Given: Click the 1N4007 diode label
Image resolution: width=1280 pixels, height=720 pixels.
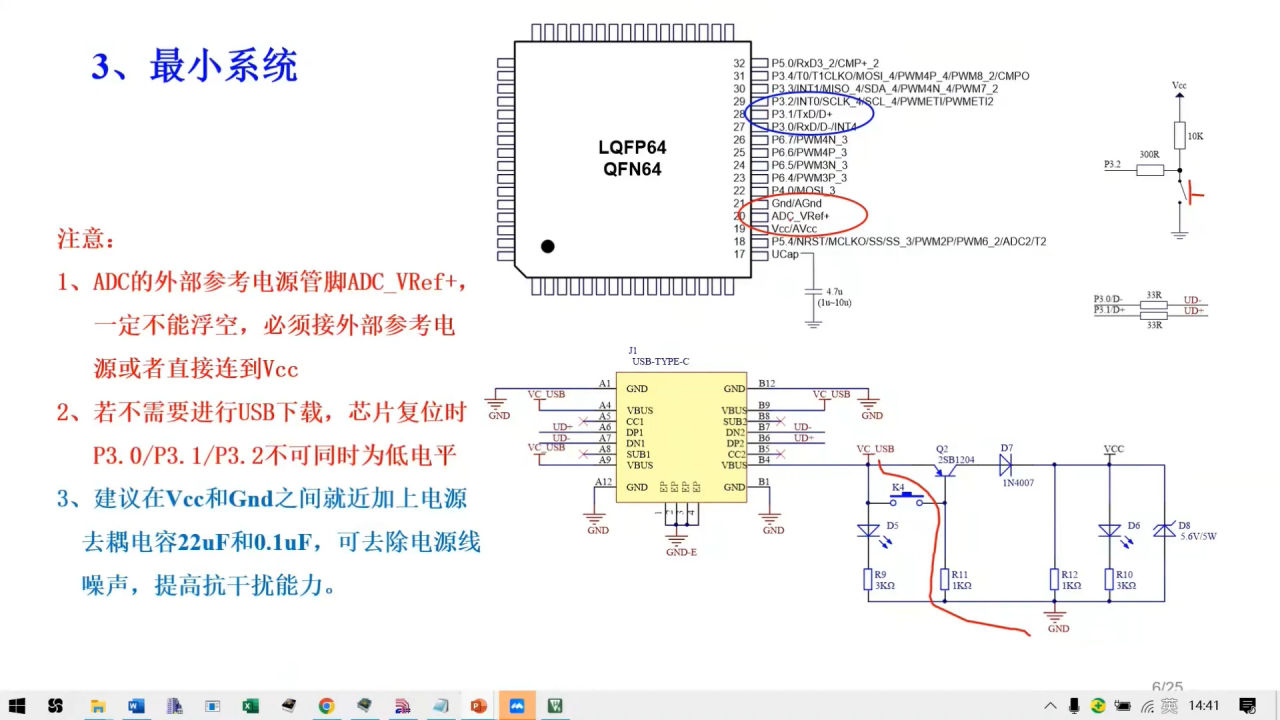Looking at the screenshot, I should click(1020, 484).
